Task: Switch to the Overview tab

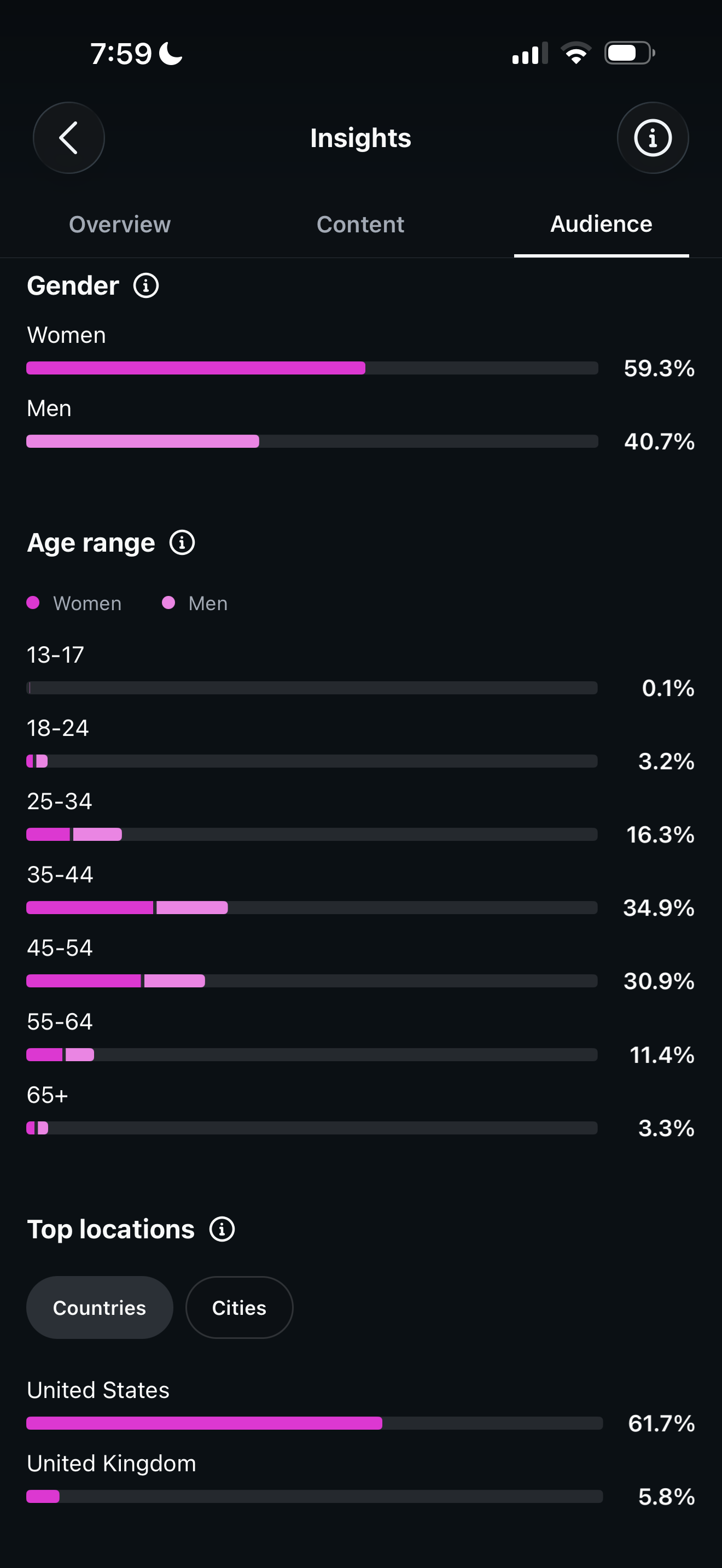Action: [x=120, y=225]
